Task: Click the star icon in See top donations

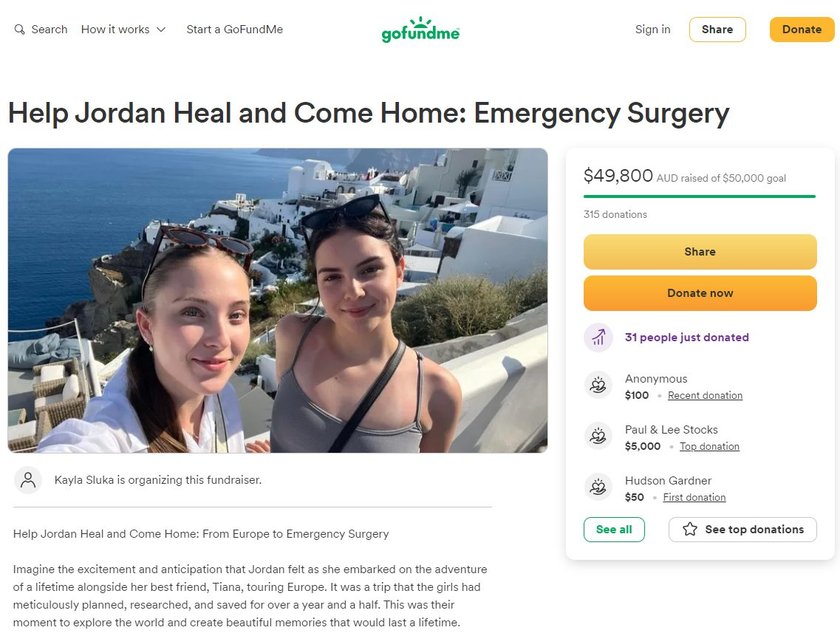Action: point(690,529)
